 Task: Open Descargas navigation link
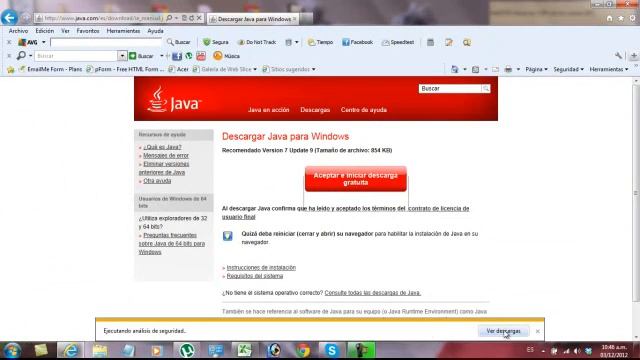(x=315, y=110)
